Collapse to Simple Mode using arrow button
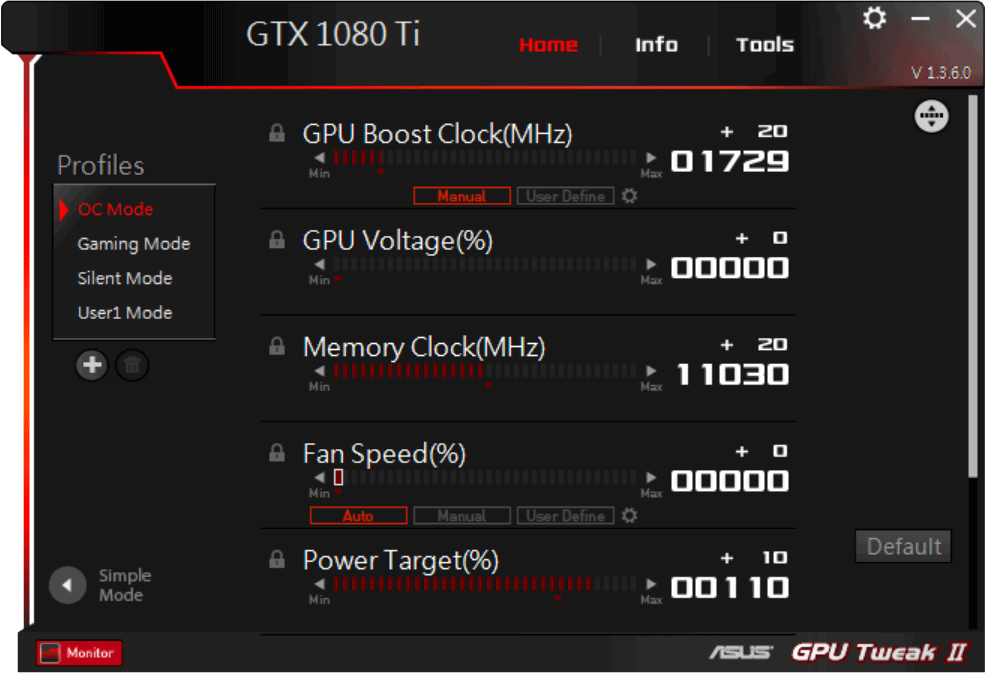 pyautogui.click(x=67, y=585)
